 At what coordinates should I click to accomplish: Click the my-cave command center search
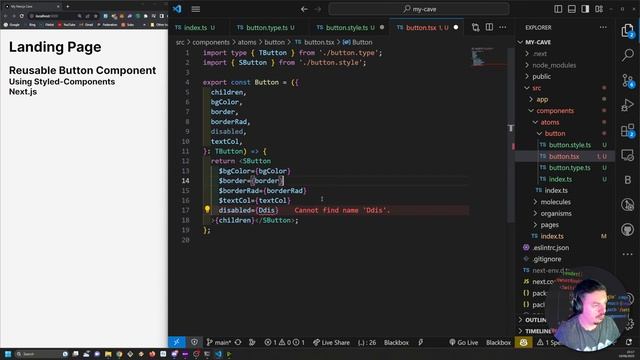click(x=419, y=9)
